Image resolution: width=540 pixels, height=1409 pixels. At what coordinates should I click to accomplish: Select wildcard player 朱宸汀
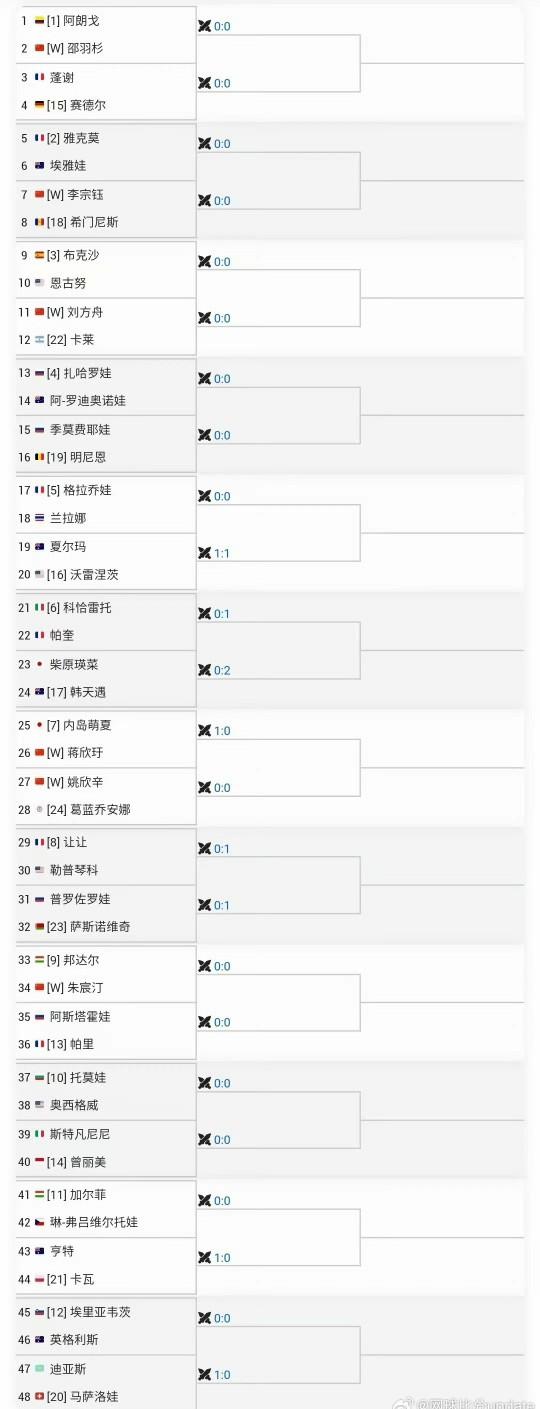point(86,988)
